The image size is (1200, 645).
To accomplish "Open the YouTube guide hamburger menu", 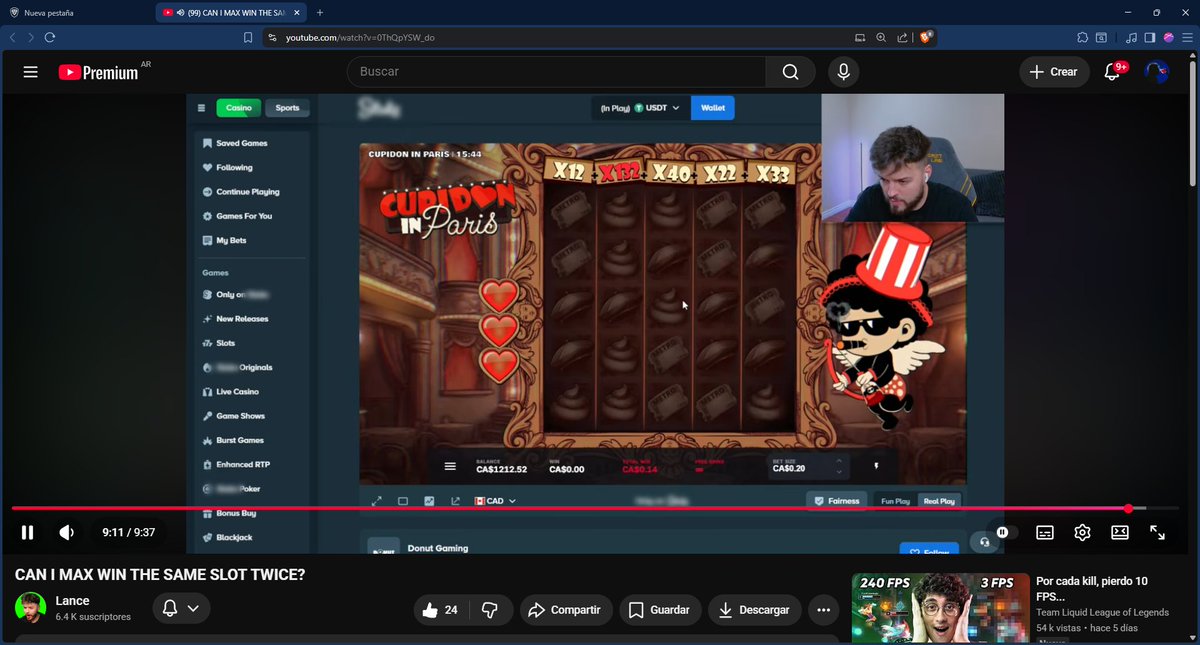I will tap(30, 72).
